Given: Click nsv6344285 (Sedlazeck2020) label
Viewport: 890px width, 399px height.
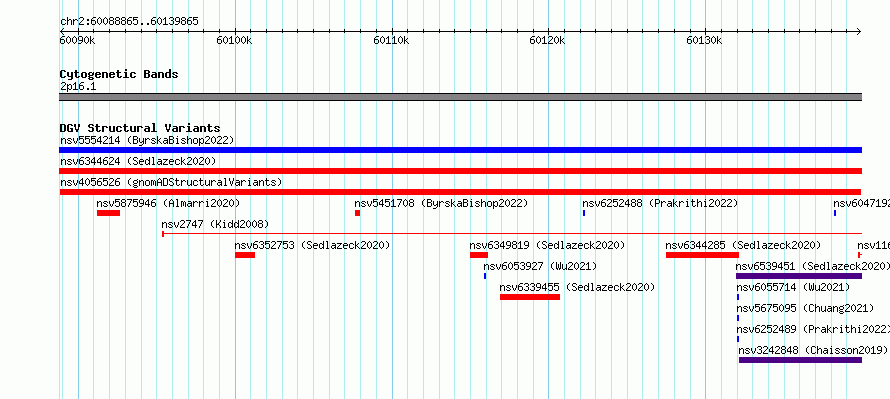Looking at the screenshot, I should click(x=743, y=245).
